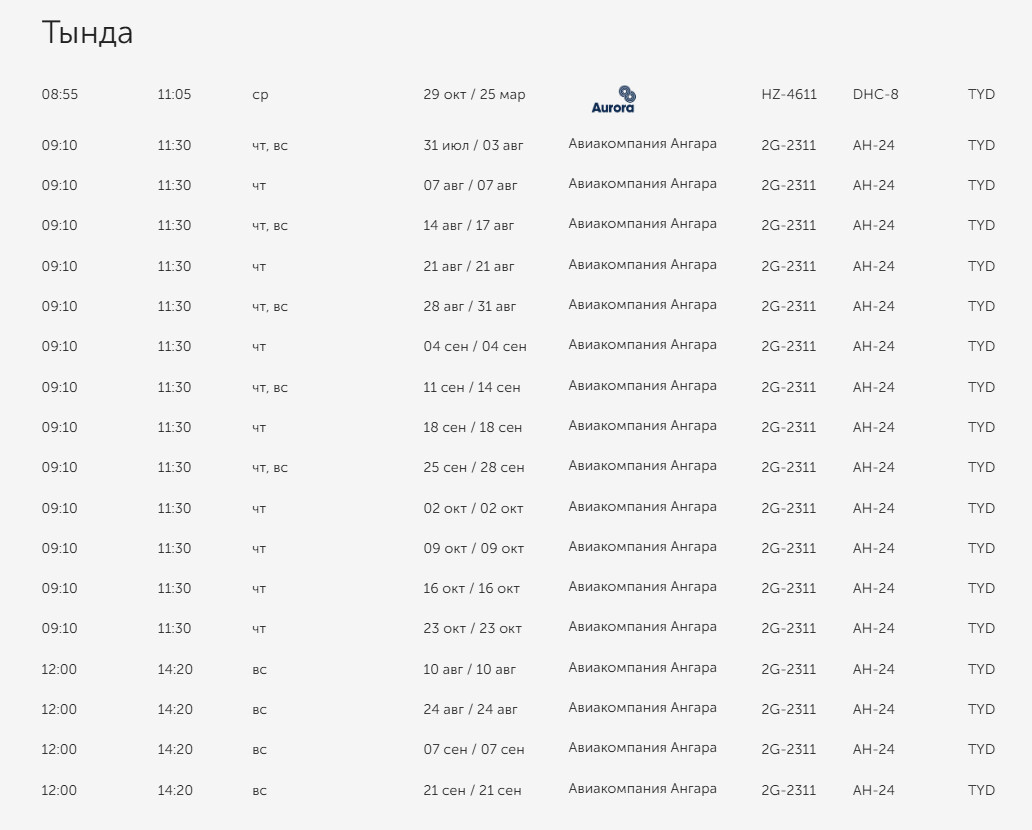
Task: Click Авиакомпания Ангара in 24 авг row
Action: pos(642,708)
